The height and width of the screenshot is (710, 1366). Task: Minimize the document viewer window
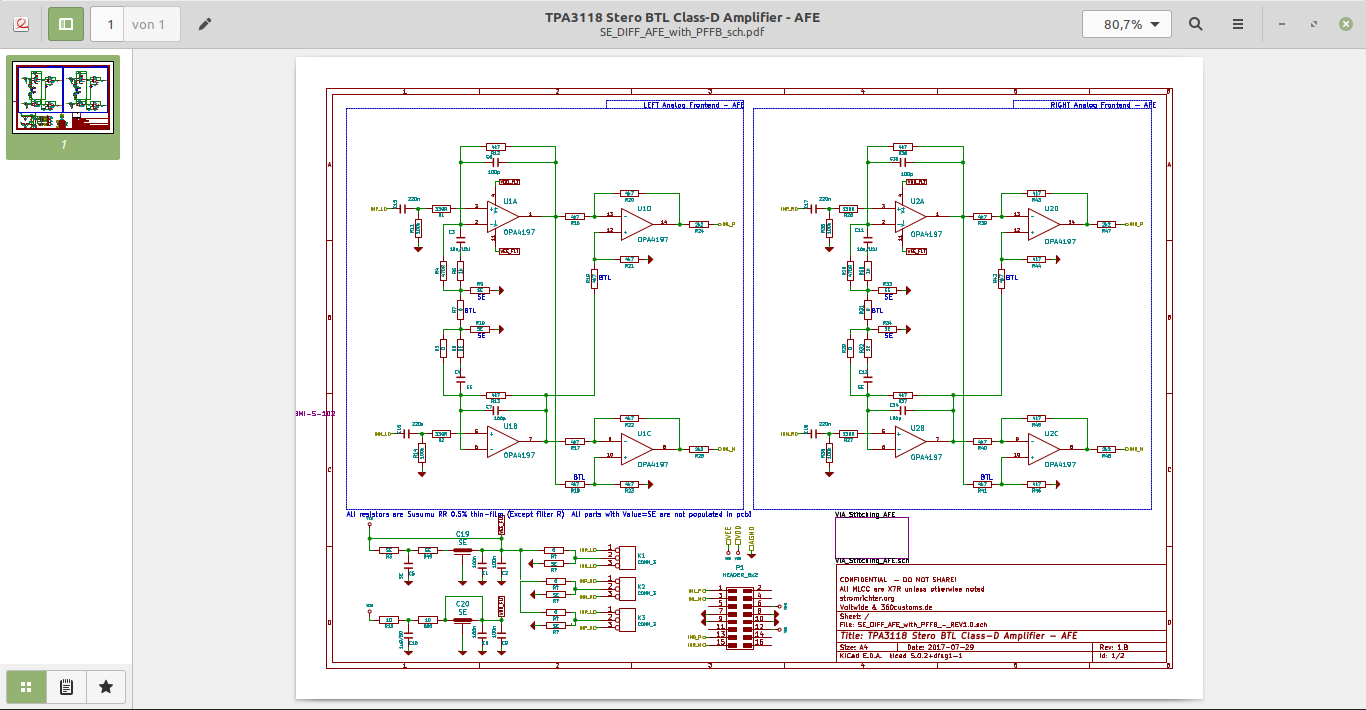pos(1282,24)
